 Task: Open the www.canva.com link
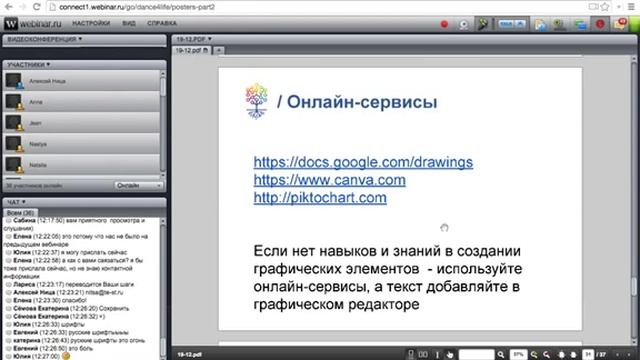tap(329, 180)
